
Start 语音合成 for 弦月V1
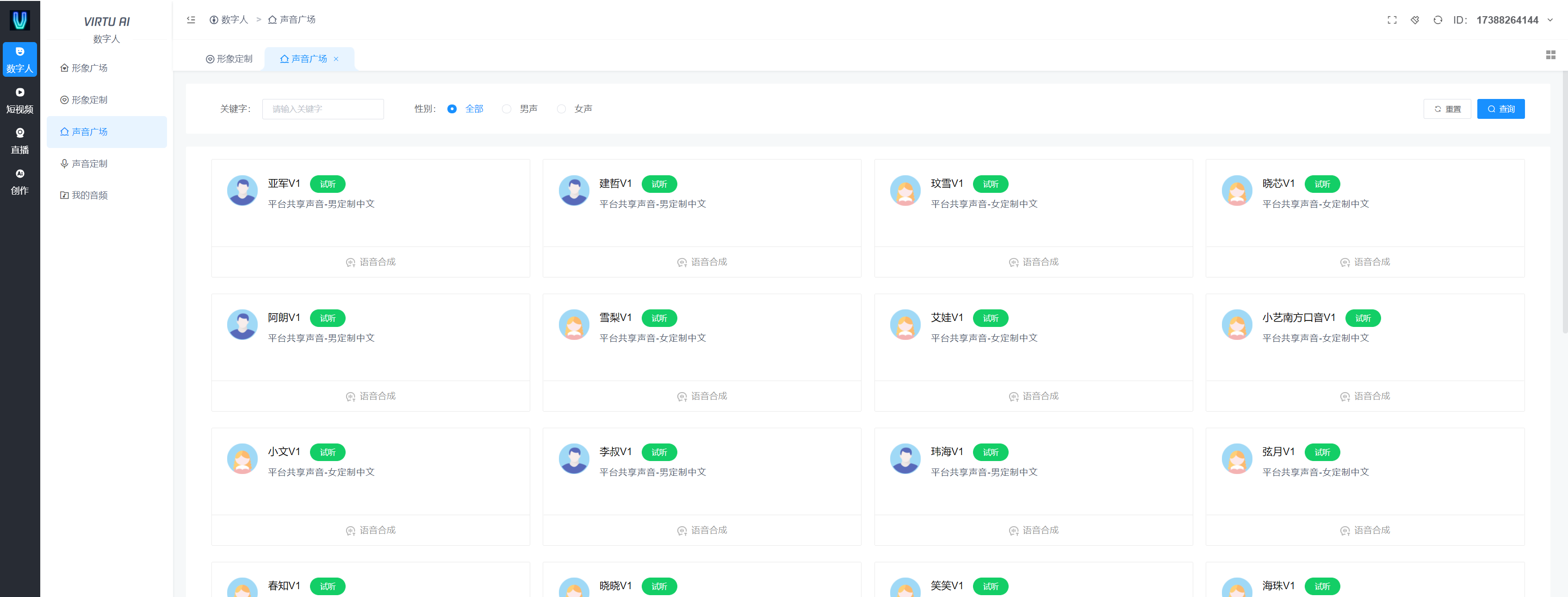[x=1365, y=531]
